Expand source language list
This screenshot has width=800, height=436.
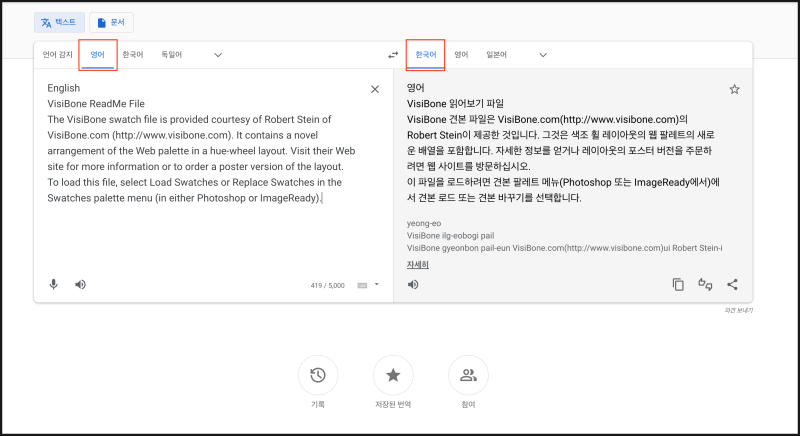(218, 55)
